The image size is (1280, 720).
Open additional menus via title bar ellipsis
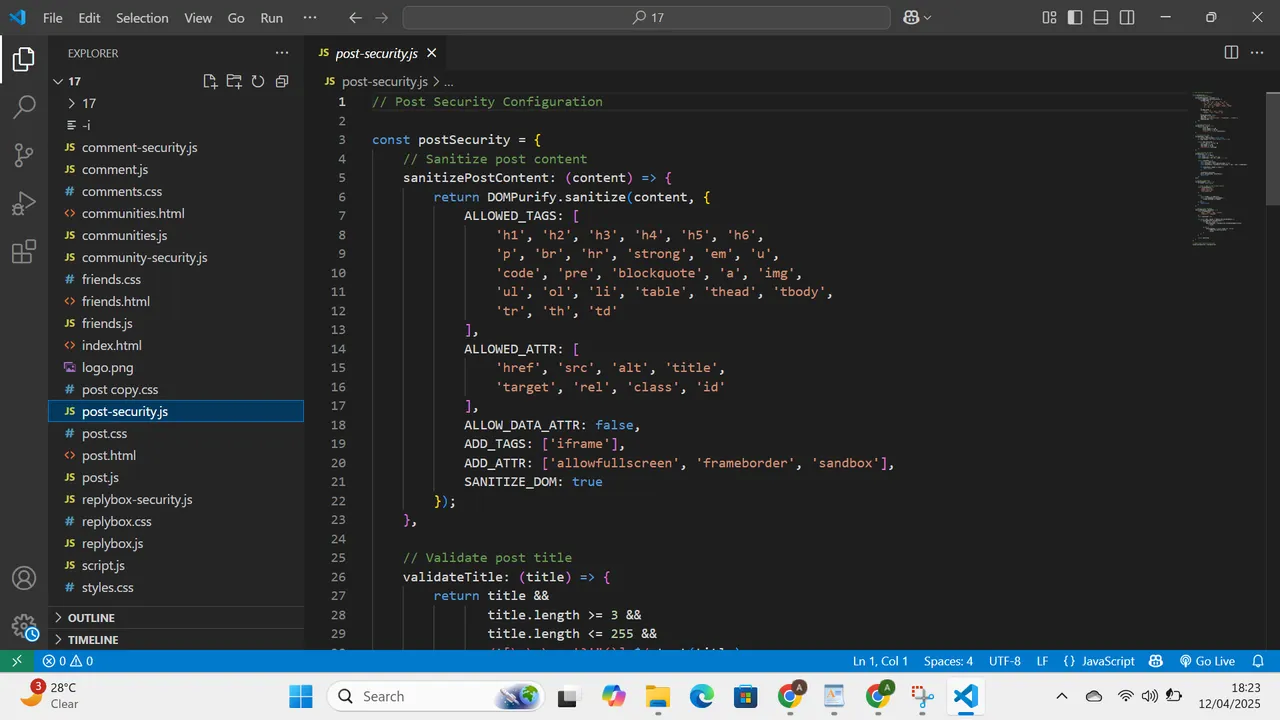[310, 18]
